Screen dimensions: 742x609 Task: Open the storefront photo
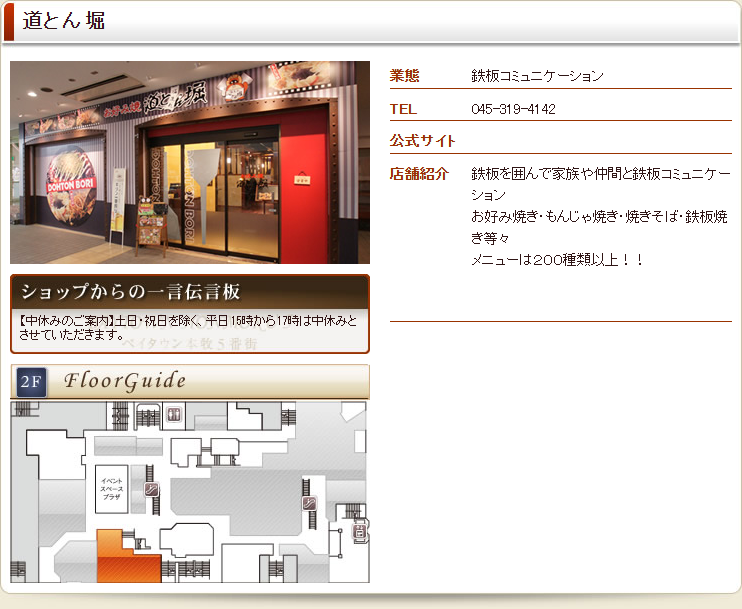(190, 162)
